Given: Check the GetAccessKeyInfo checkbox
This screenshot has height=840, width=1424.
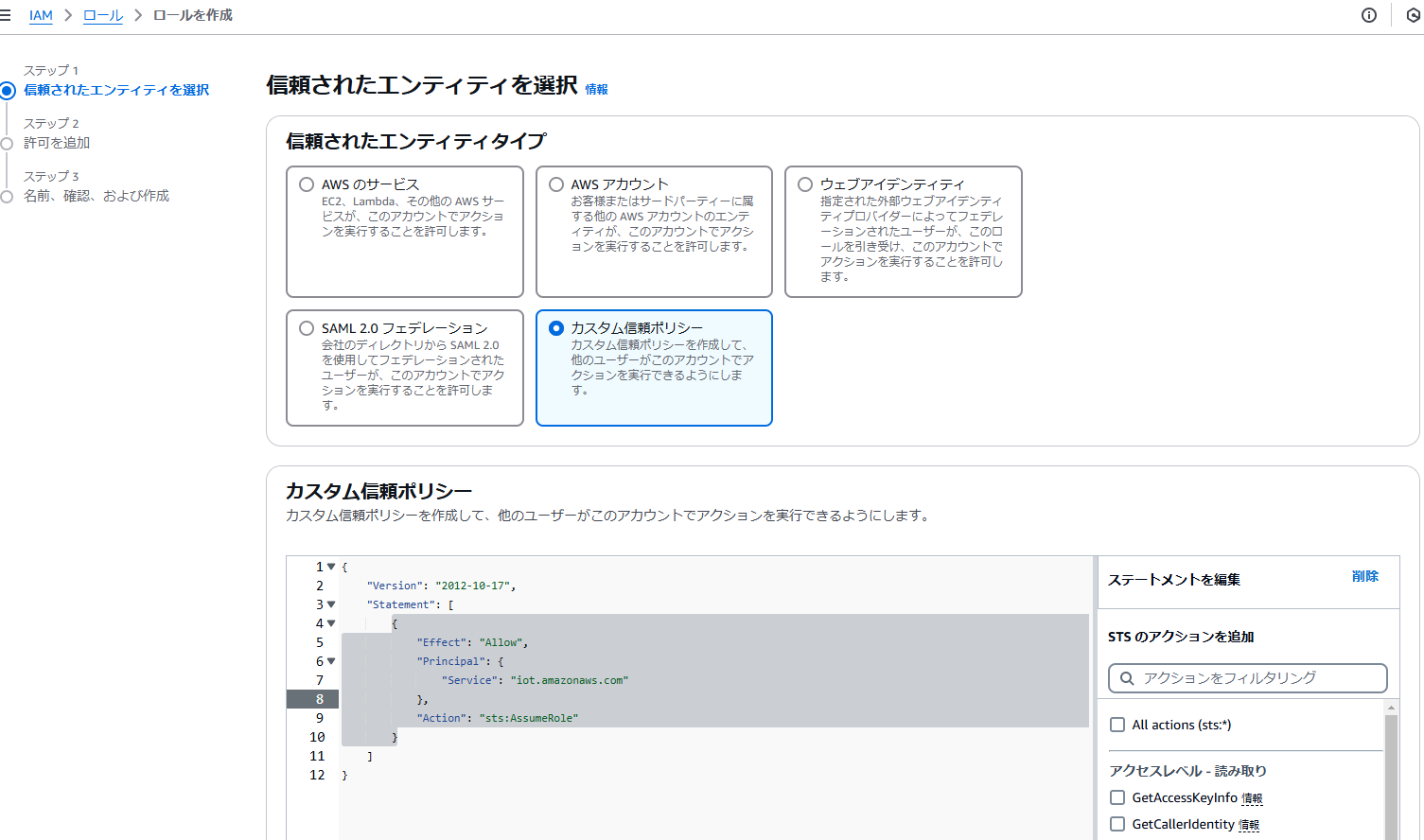Looking at the screenshot, I should [x=1117, y=797].
